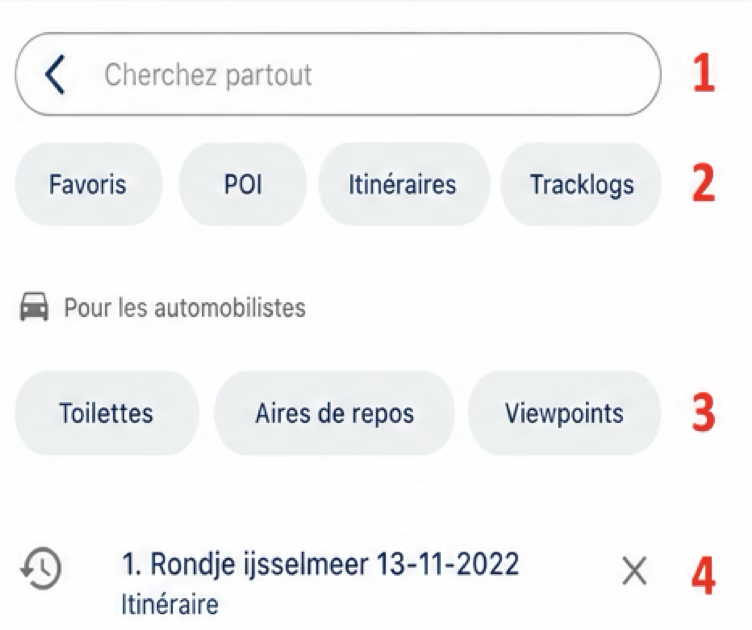Go back using the left chevron arrow
This screenshot has width=752, height=630.
click(55, 74)
